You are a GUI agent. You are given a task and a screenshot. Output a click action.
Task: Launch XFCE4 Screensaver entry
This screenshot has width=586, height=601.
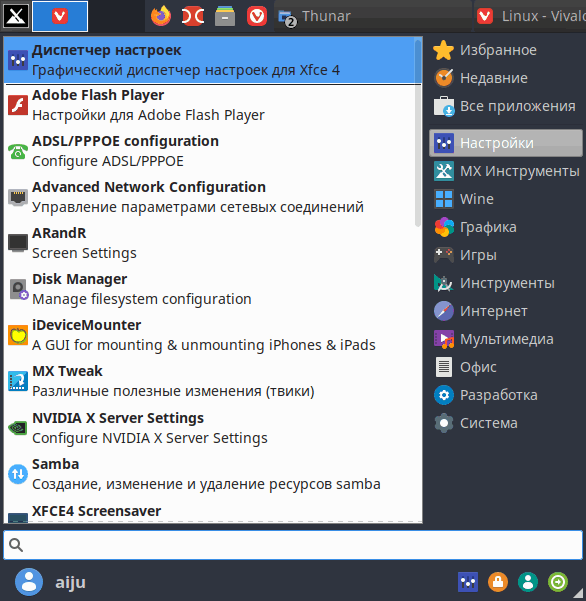[213, 511]
